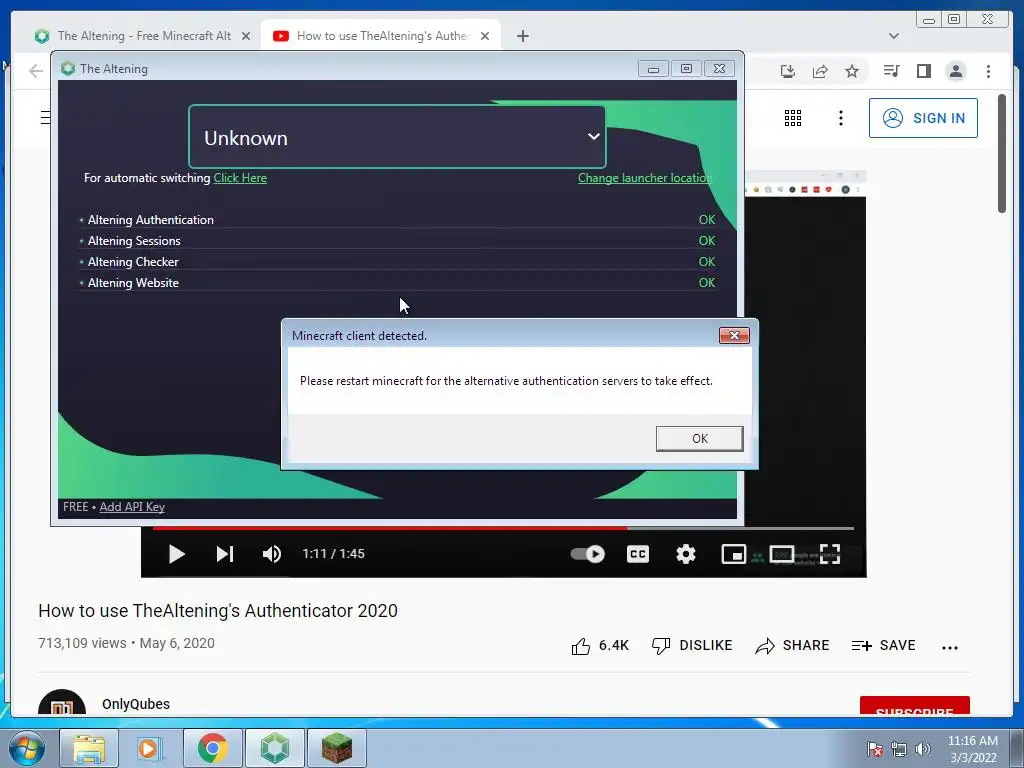The image size is (1024, 768).
Task: Switch to The Altening taskbar icon
Action: pyautogui.click(x=274, y=748)
